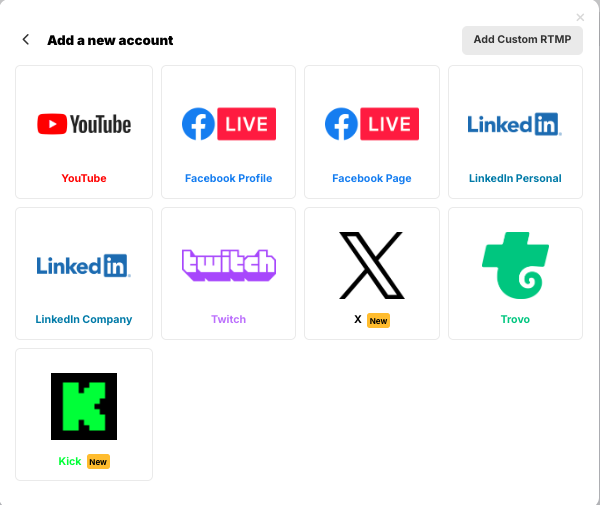Click the LinkedIn Personal text label
Image resolution: width=600 pixels, height=505 pixels.
tap(515, 178)
